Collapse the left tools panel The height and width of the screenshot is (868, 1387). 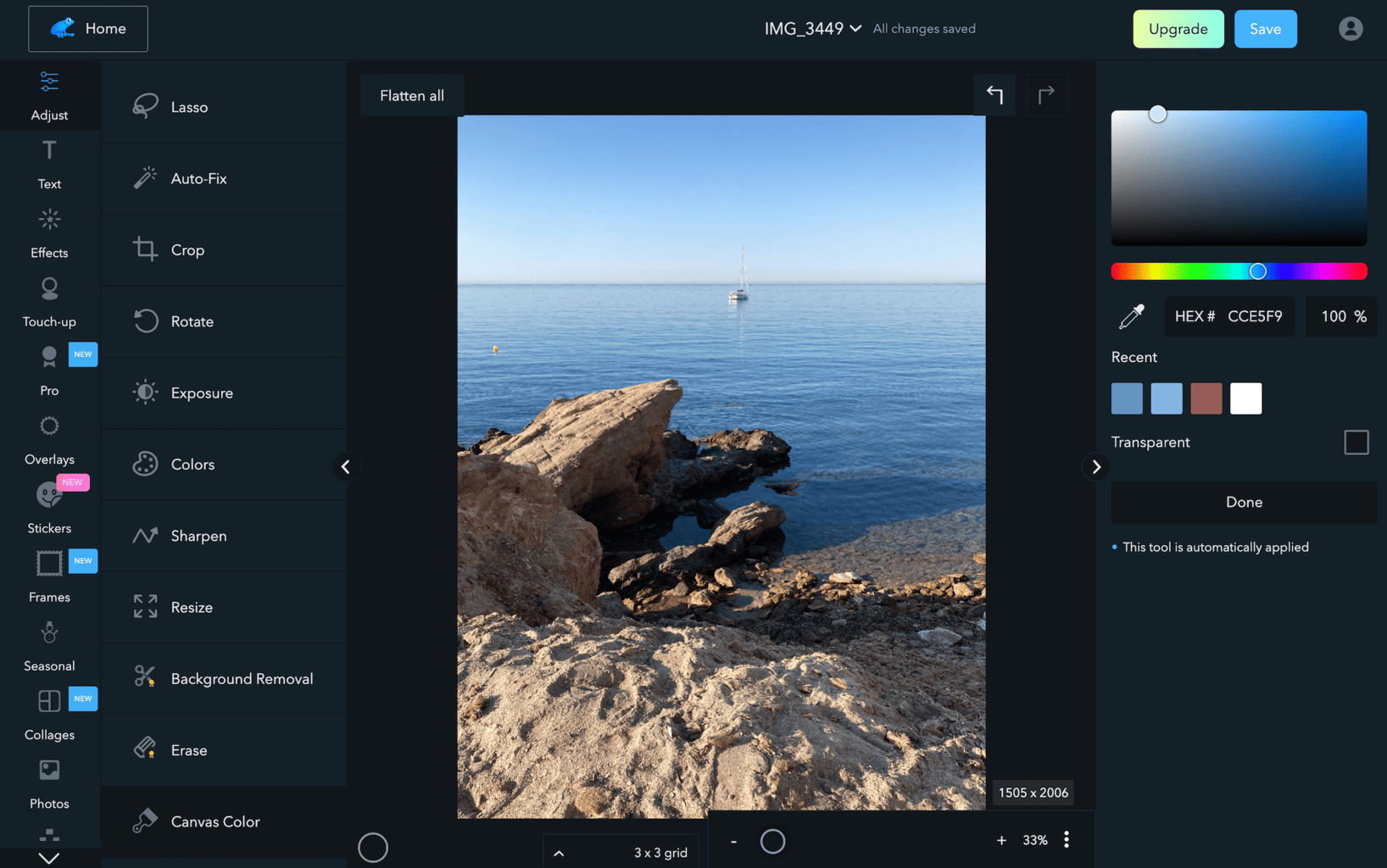pyautogui.click(x=345, y=466)
